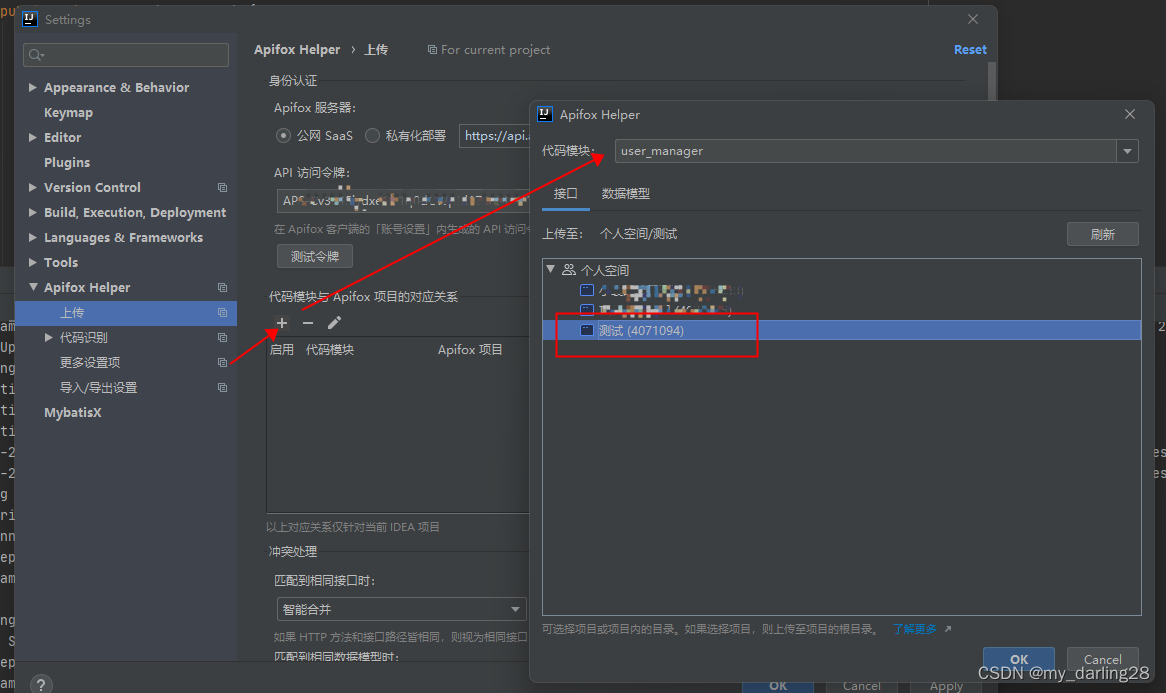This screenshot has height=693, width=1166.
Task: Click the search icon in Settings search box
Action: click(36, 55)
